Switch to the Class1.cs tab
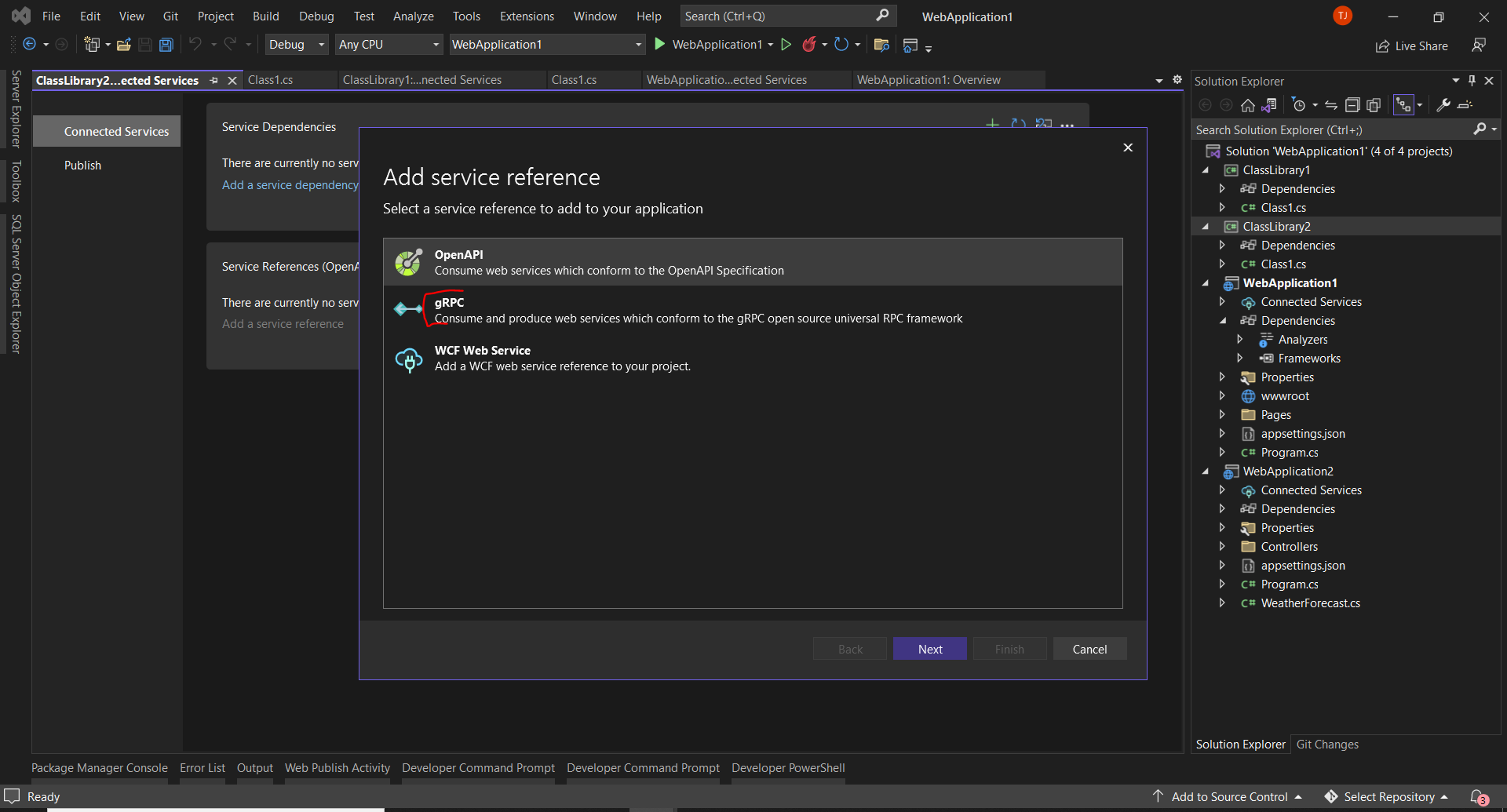Image resolution: width=1507 pixels, height=812 pixels. (x=270, y=79)
